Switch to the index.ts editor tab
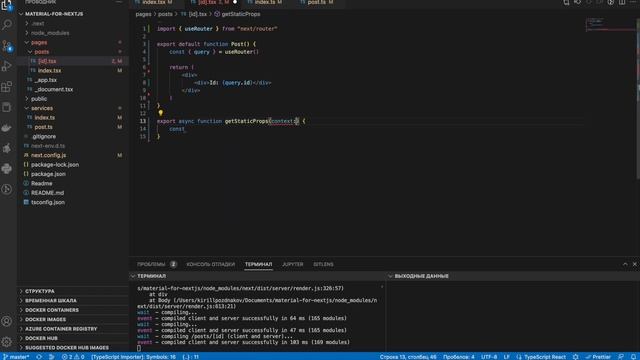The width and height of the screenshot is (640, 360). coord(265,2)
